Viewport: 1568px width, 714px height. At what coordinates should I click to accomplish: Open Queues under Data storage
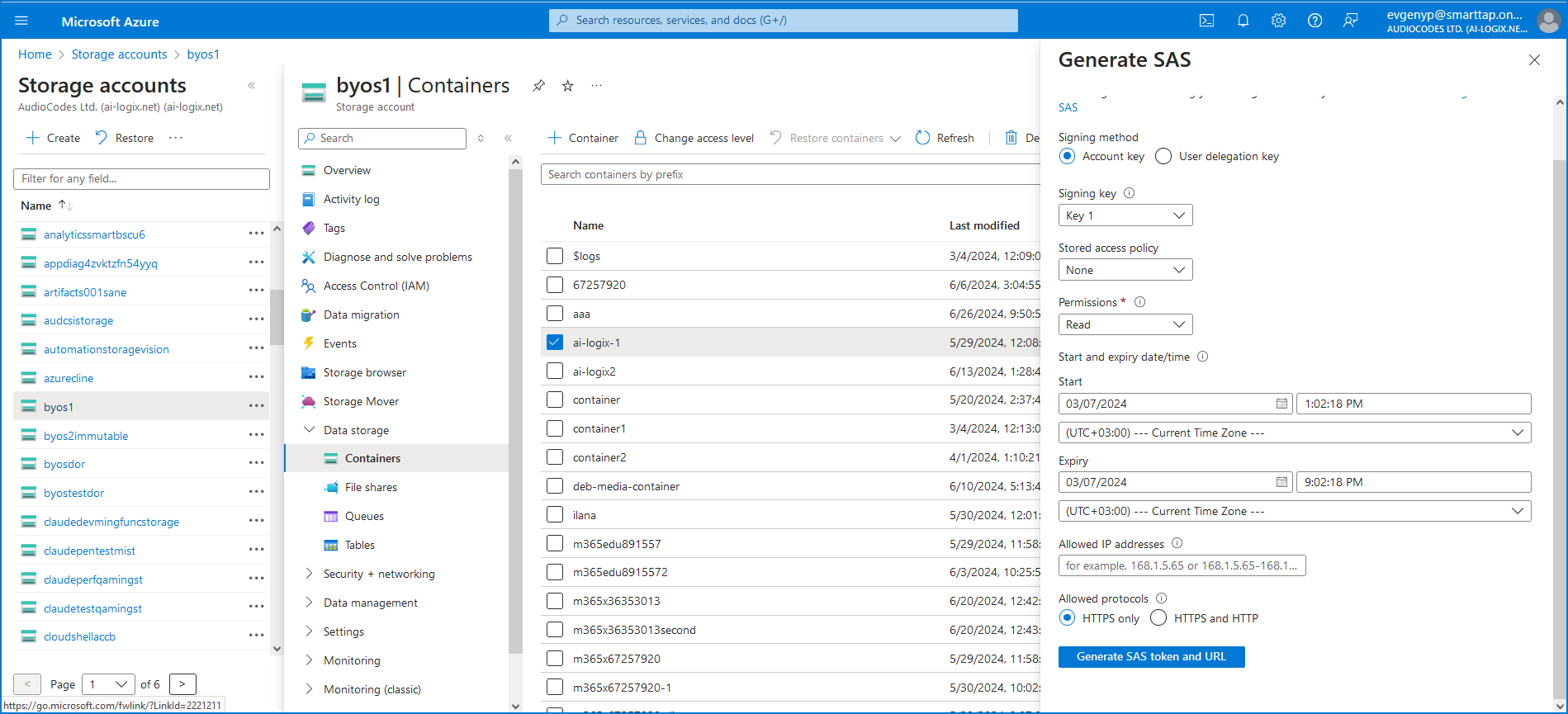[x=364, y=516]
